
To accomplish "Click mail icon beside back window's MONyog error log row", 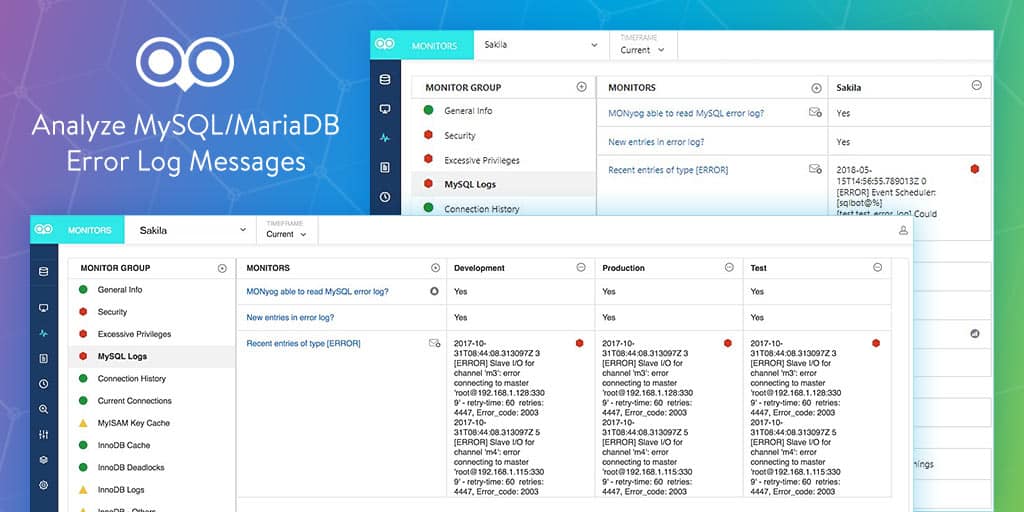I will click(x=815, y=112).
